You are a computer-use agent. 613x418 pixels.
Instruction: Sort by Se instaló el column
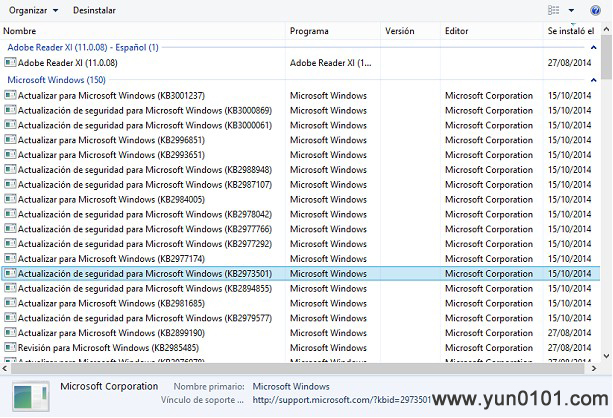coord(570,31)
